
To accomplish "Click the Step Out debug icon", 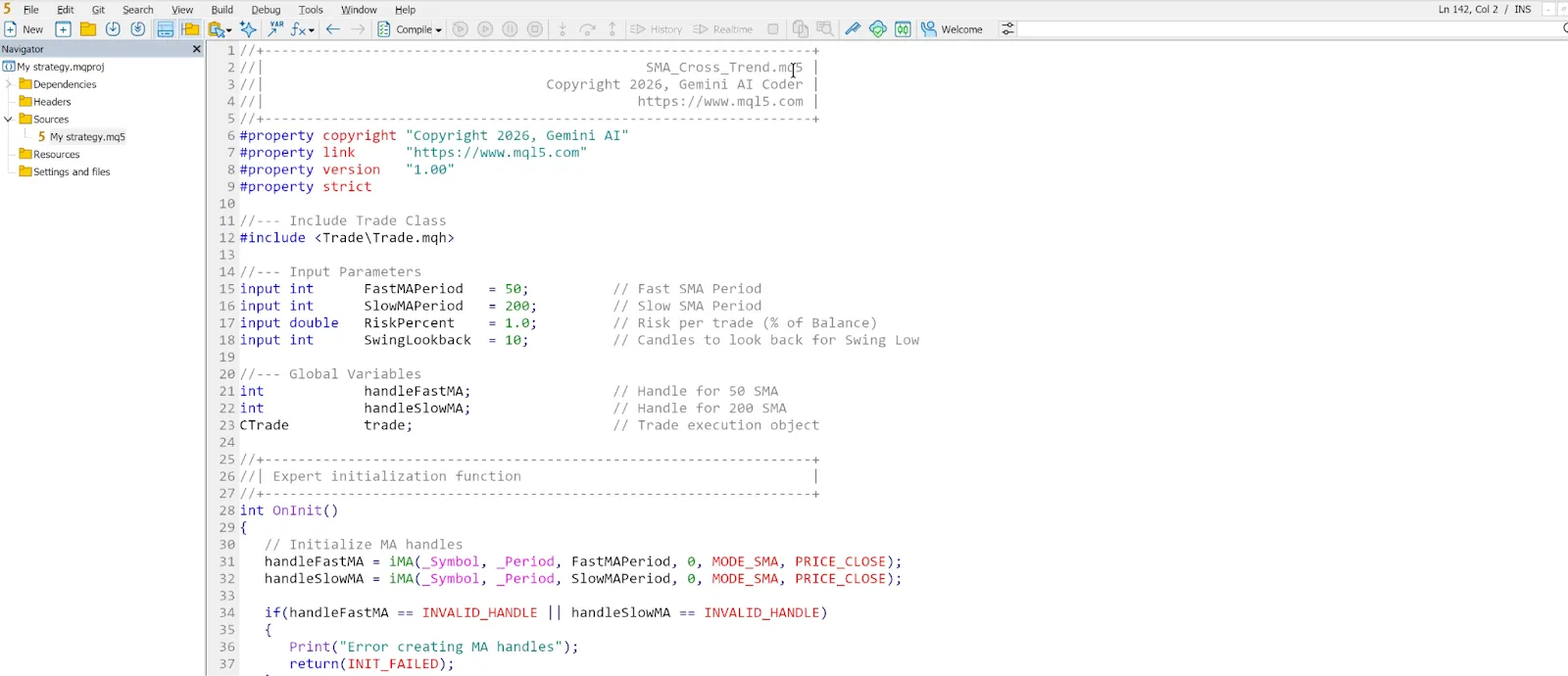I will [612, 29].
